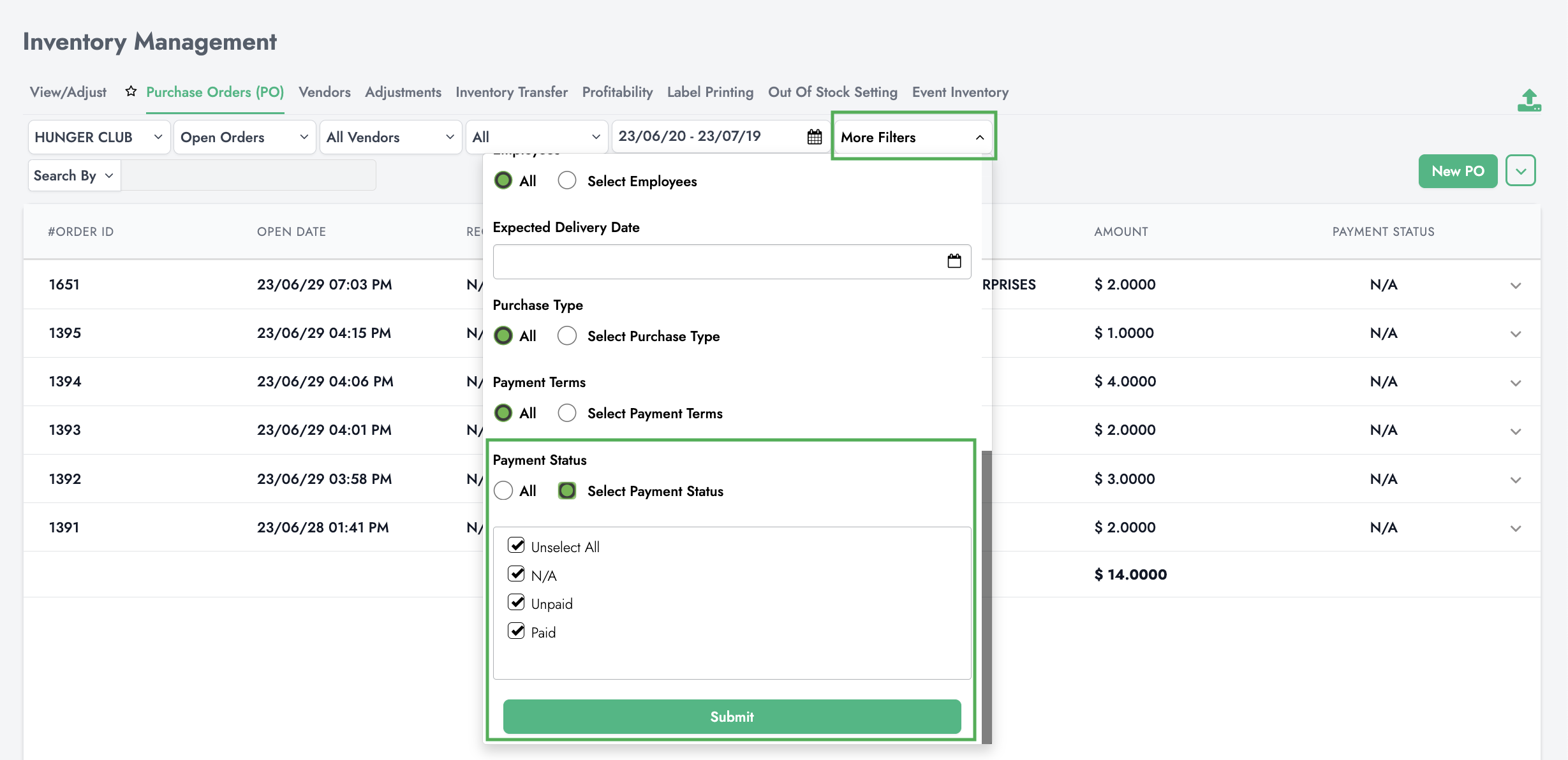Click the star favorite icon beside Purchase Orders
This screenshot has height=760, width=1568.
pyautogui.click(x=131, y=92)
